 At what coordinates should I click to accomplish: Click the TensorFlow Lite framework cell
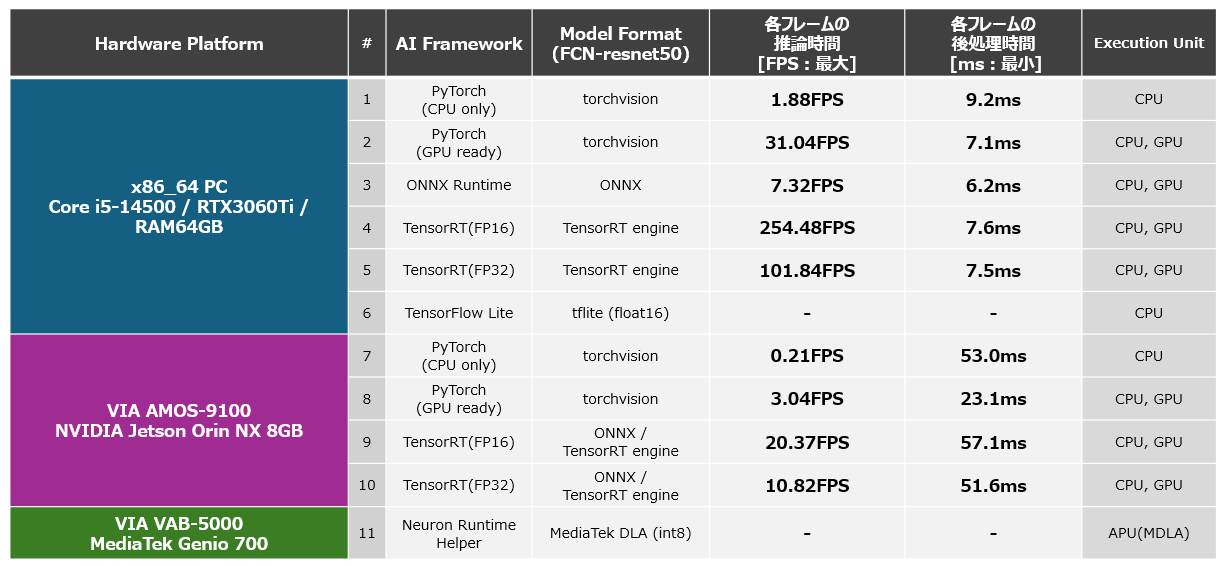tap(459, 313)
